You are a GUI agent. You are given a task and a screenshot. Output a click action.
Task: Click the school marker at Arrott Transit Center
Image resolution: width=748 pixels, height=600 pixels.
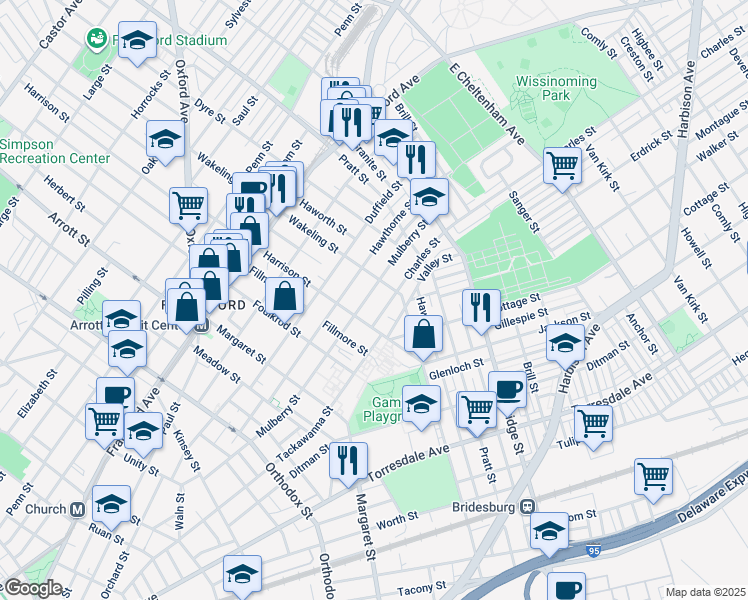coord(122,317)
